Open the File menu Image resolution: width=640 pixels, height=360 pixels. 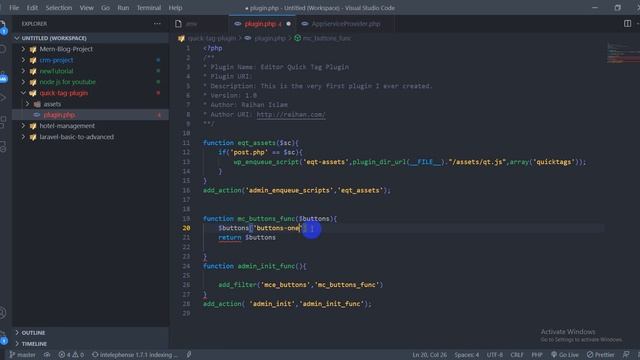[14, 8]
